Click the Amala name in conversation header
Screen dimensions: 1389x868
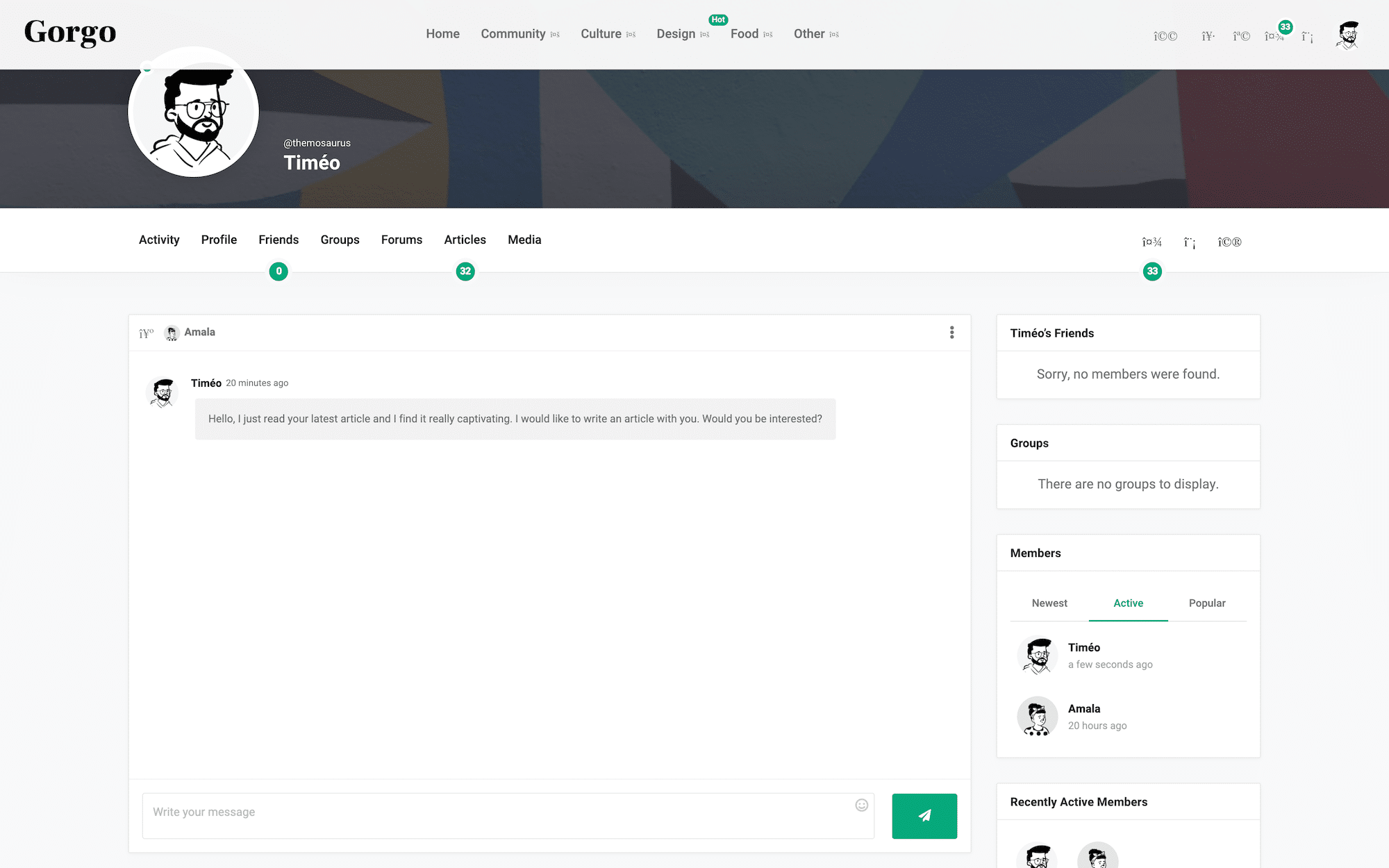pos(200,332)
